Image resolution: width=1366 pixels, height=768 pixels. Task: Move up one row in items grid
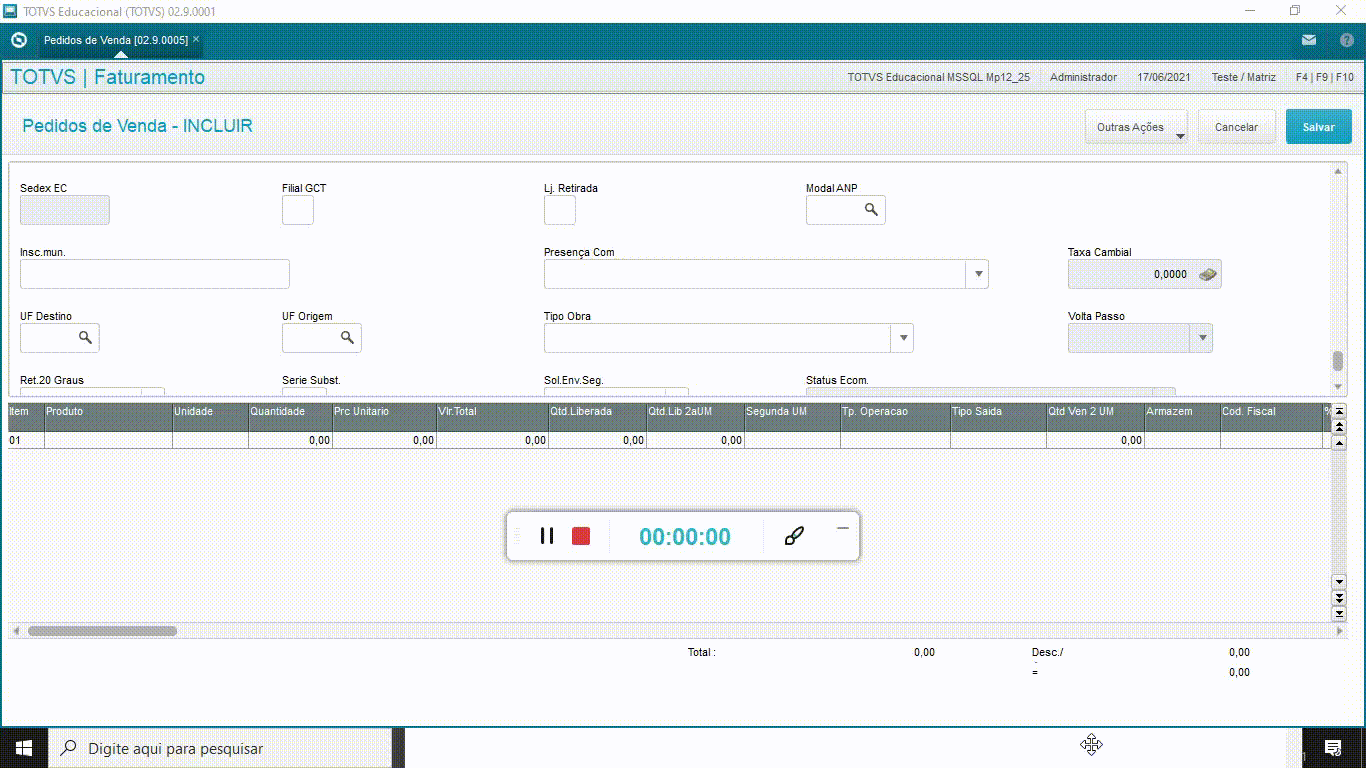1340,441
